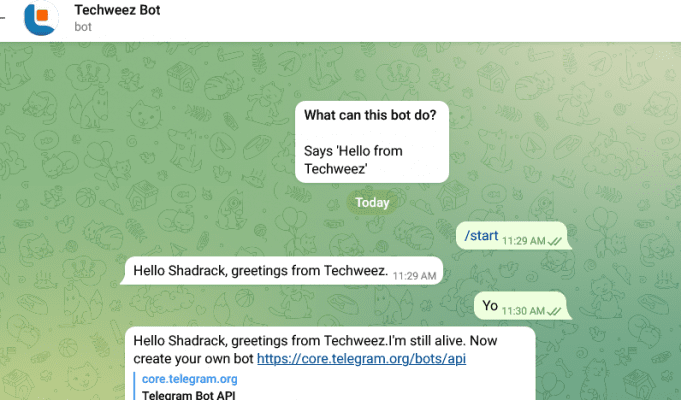Click the 11:29 AM timestamp on '/start' message
The image size is (681, 400).
[x=524, y=241]
